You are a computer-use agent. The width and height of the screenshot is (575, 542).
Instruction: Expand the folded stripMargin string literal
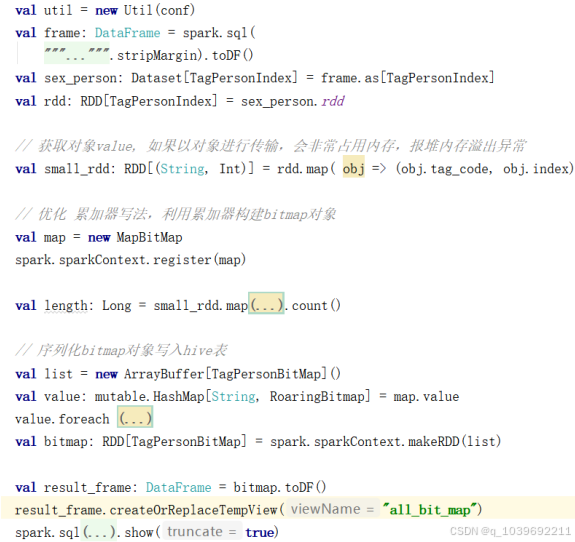77,54
